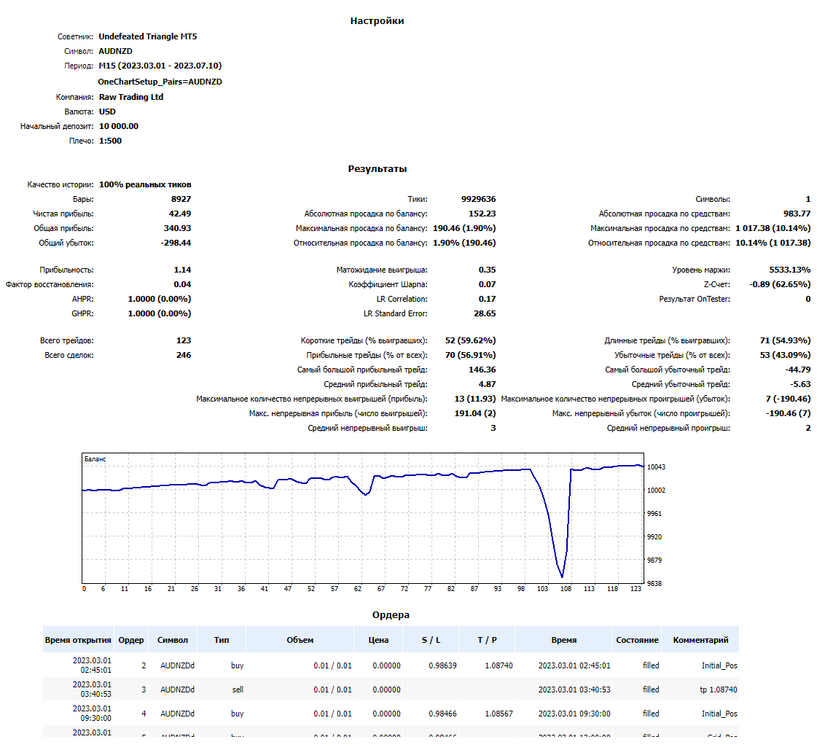Image resolution: width=817 pixels, height=750 pixels.
Task: Click the OneChartSetup_Pairs=AUDNZD parameter line
Action: tap(160, 82)
